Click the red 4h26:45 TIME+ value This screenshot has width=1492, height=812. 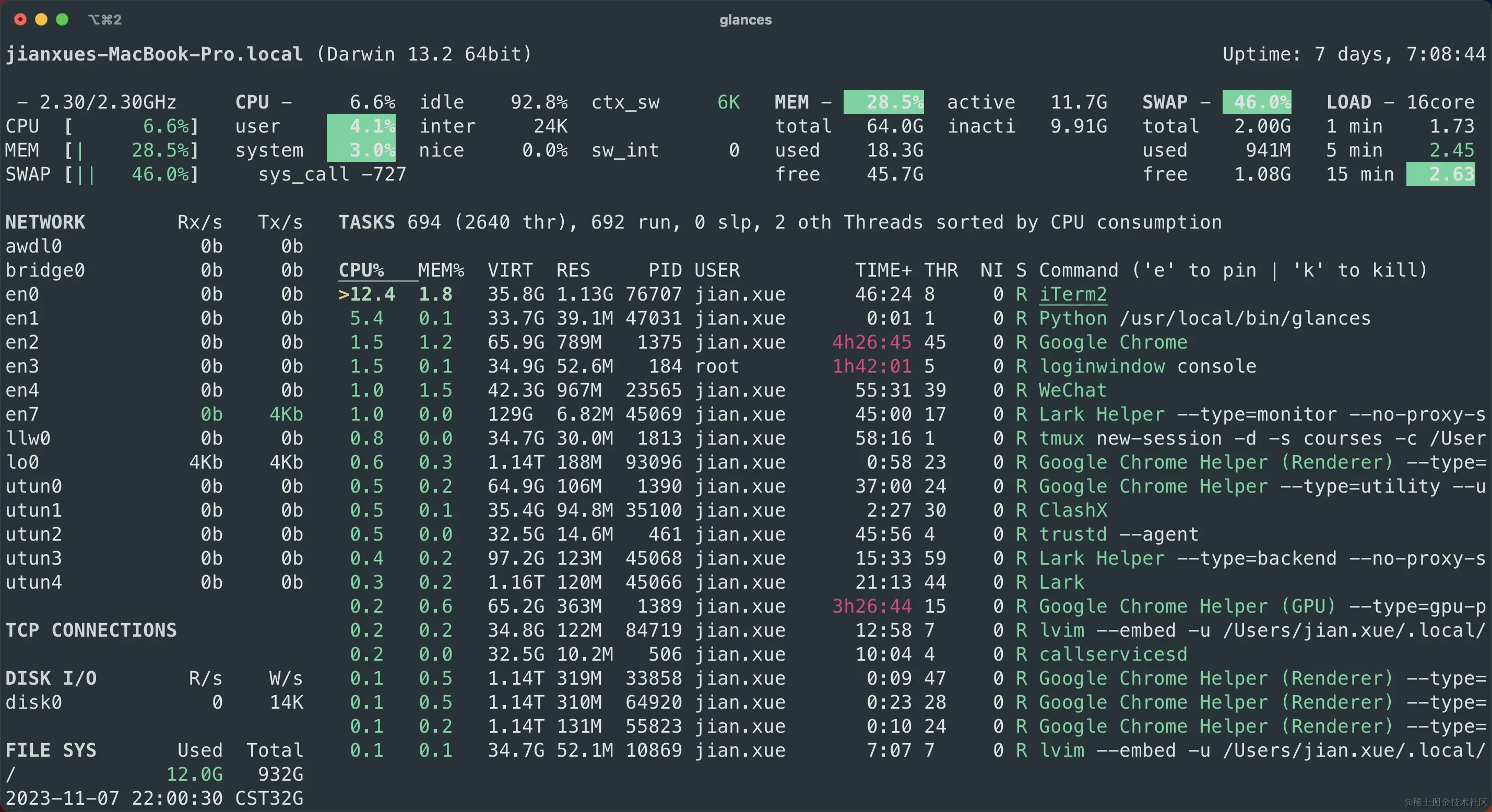pos(871,342)
